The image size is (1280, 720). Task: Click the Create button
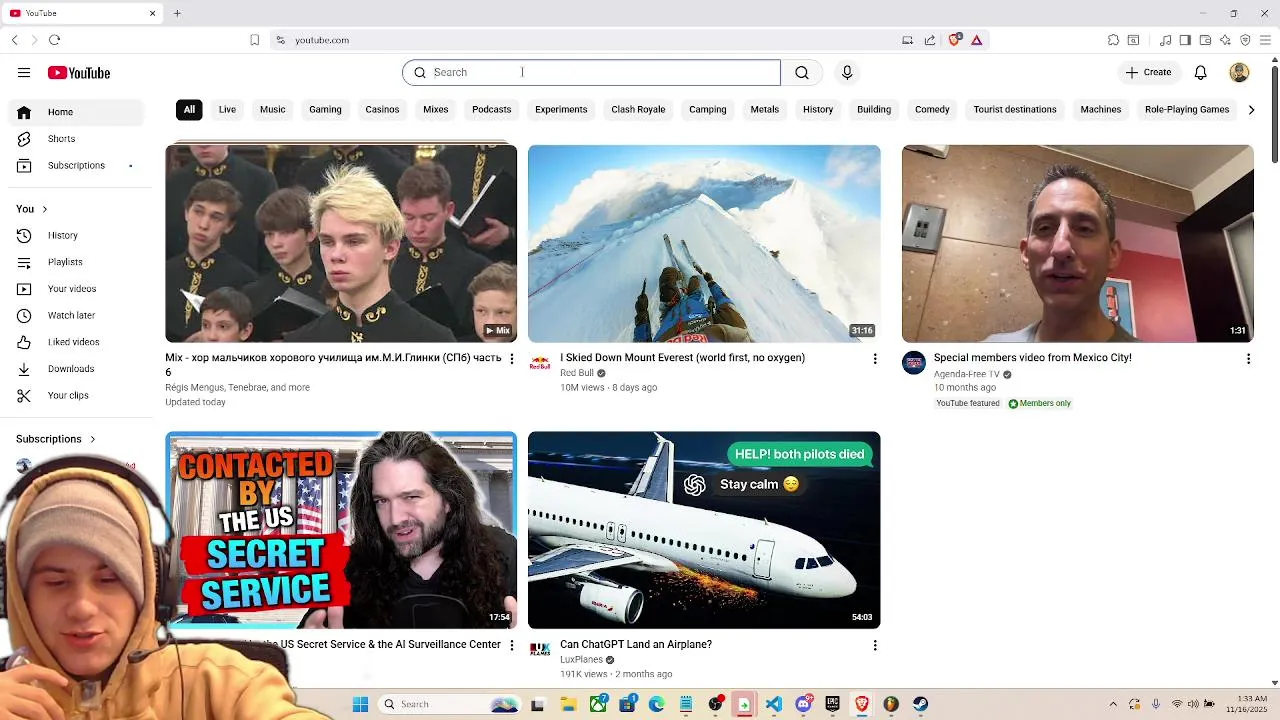click(x=1148, y=72)
